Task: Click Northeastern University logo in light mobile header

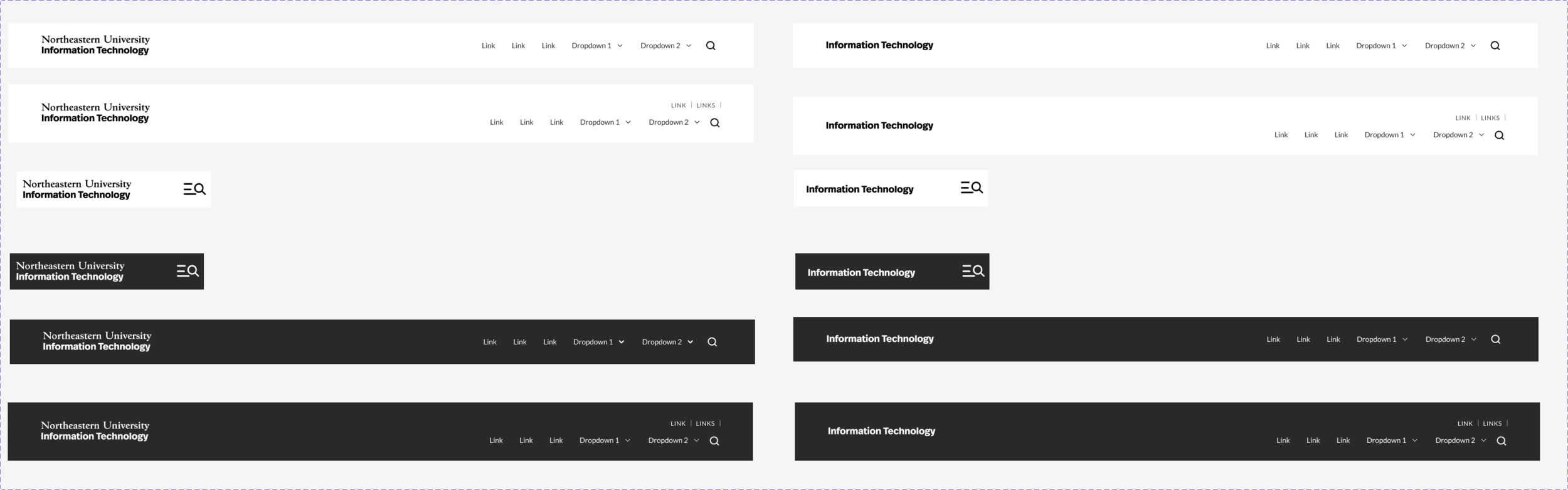Action: (x=77, y=189)
